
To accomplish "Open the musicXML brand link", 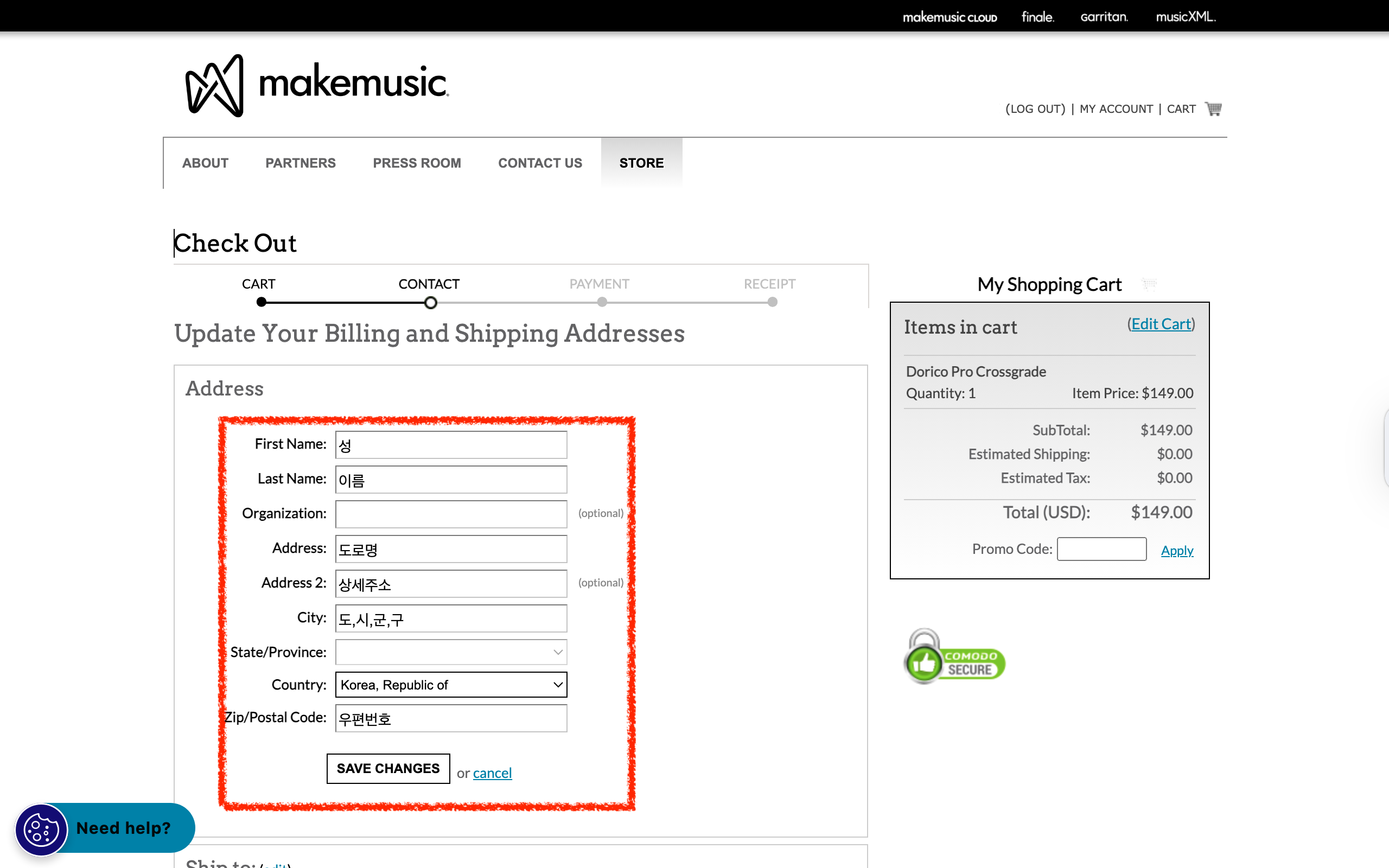I will click(x=1185, y=17).
